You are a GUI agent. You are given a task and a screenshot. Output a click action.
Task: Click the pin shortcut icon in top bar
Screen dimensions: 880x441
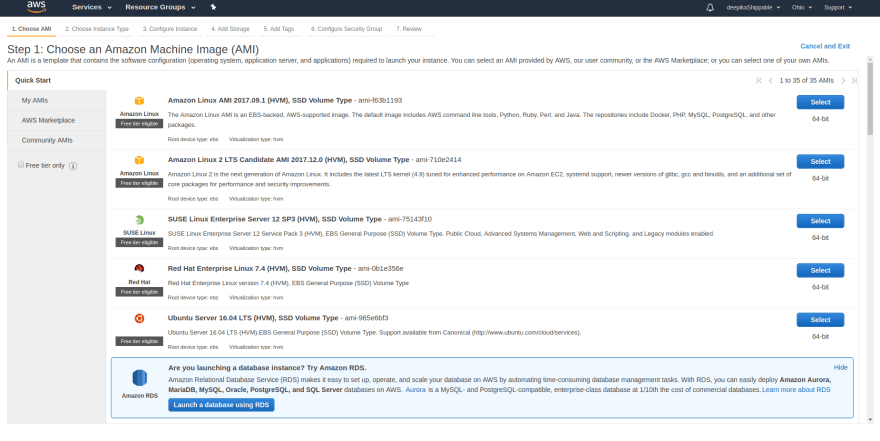pyautogui.click(x=213, y=7)
